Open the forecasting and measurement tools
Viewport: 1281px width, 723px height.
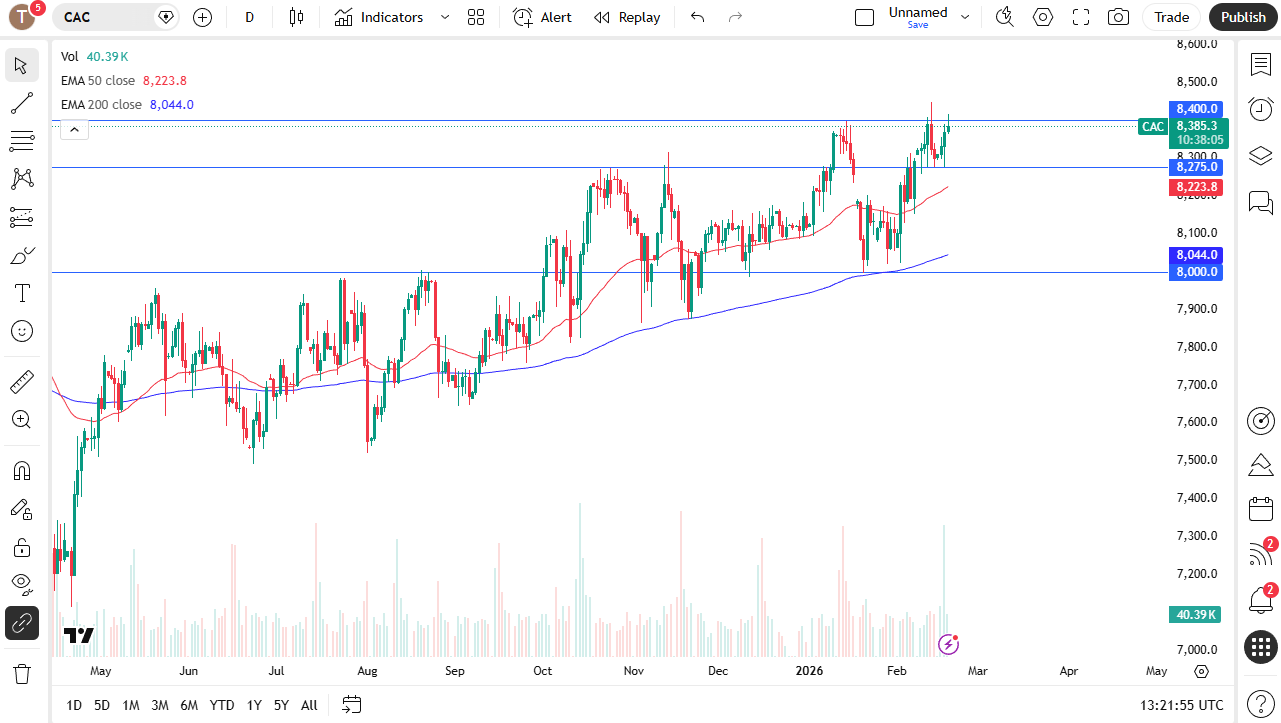(21, 217)
